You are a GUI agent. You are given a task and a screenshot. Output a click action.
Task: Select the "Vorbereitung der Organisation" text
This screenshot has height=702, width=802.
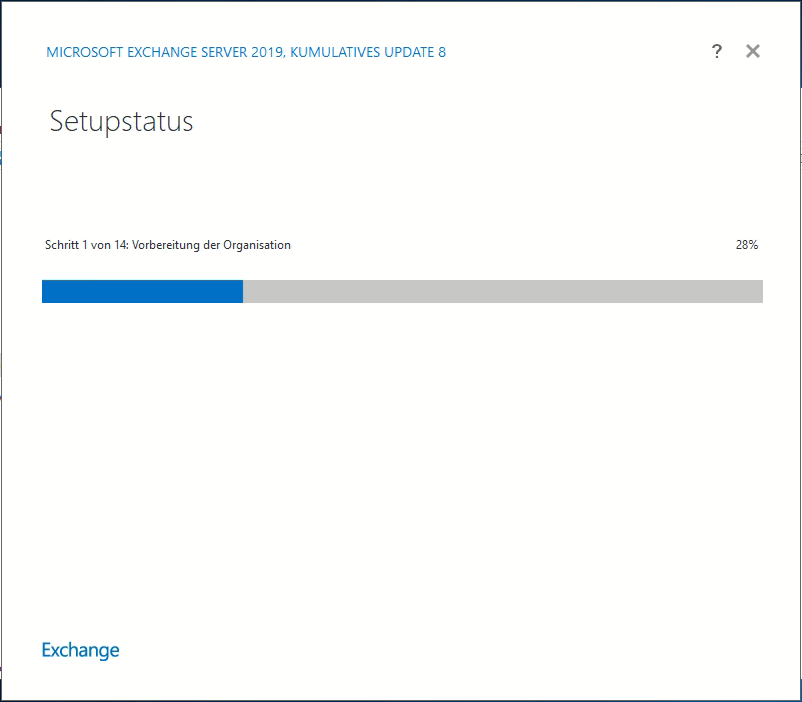click(x=212, y=245)
